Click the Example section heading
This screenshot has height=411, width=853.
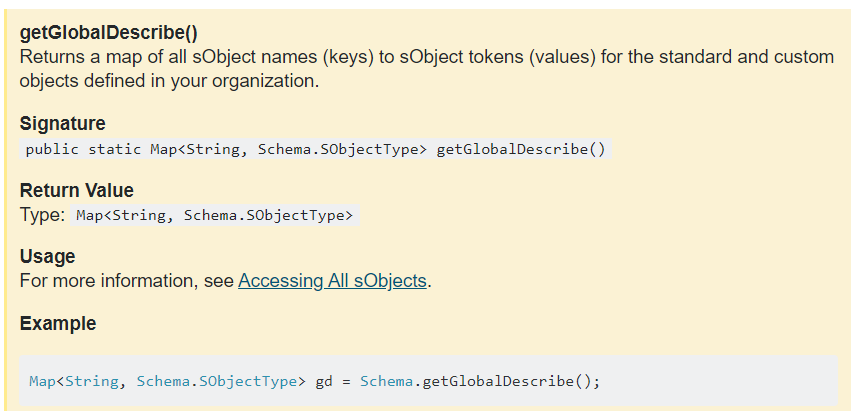[58, 323]
